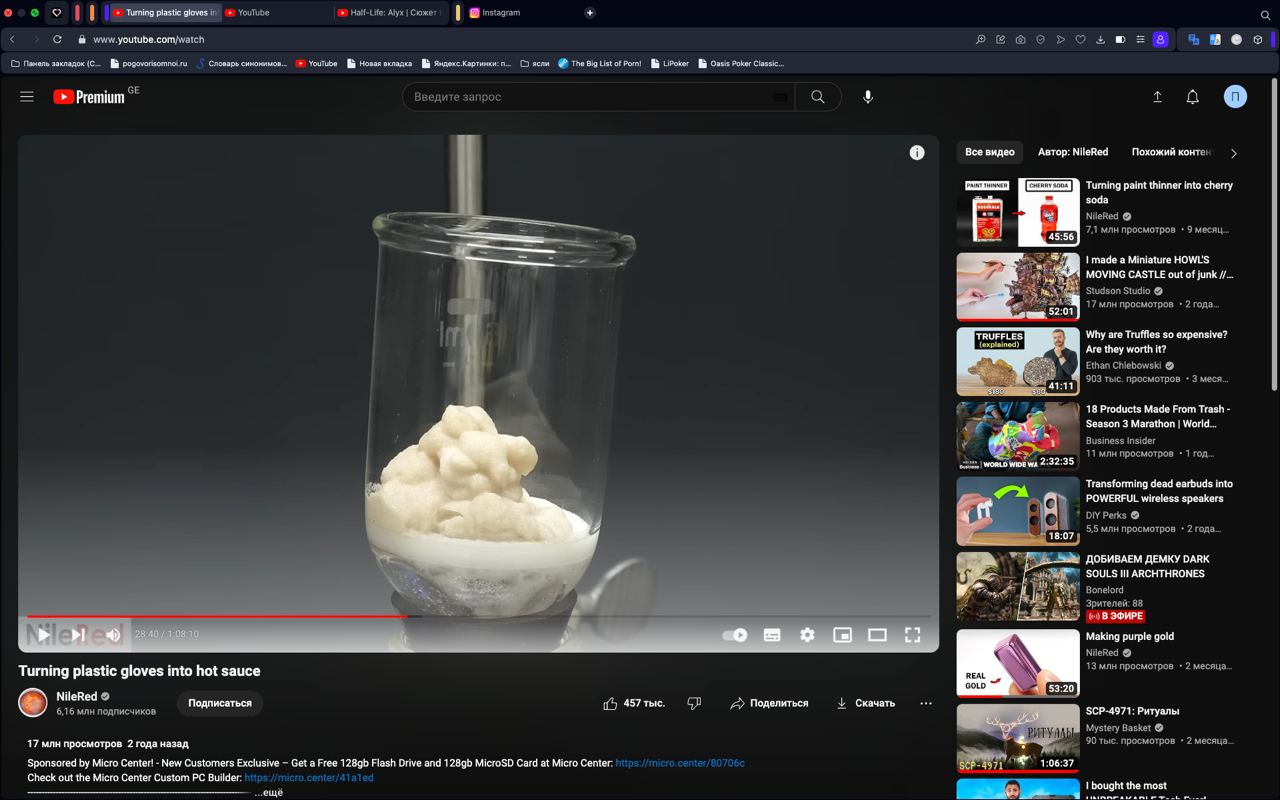
Task: Open the NileRed channel name link
Action: click(77, 696)
